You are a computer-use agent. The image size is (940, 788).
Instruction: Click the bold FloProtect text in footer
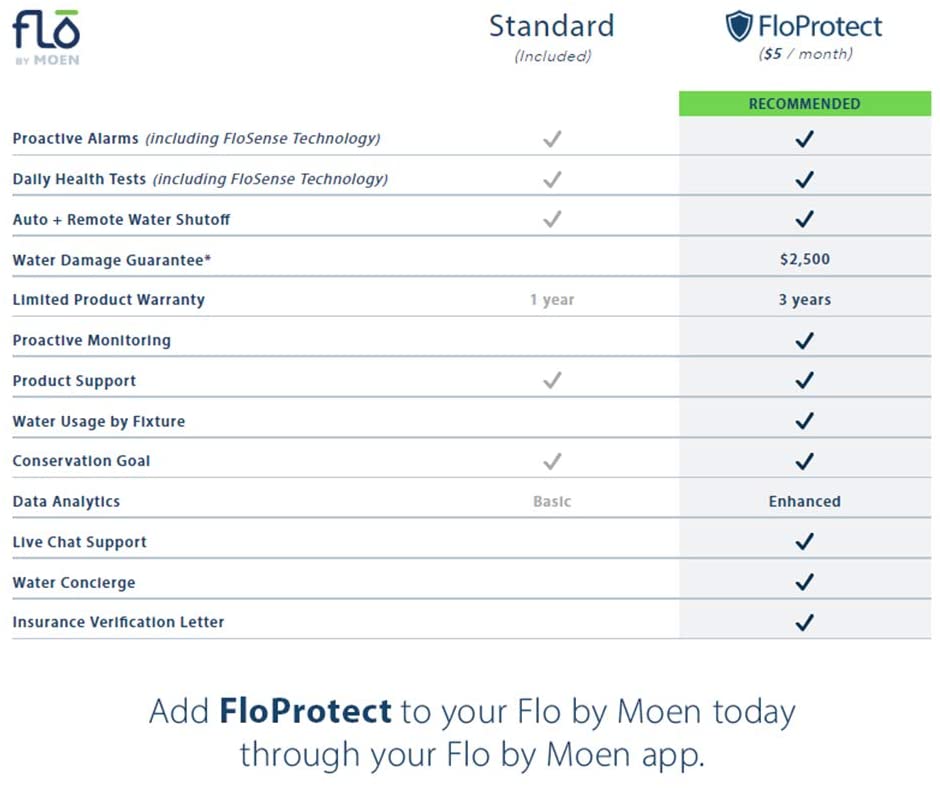tap(306, 711)
